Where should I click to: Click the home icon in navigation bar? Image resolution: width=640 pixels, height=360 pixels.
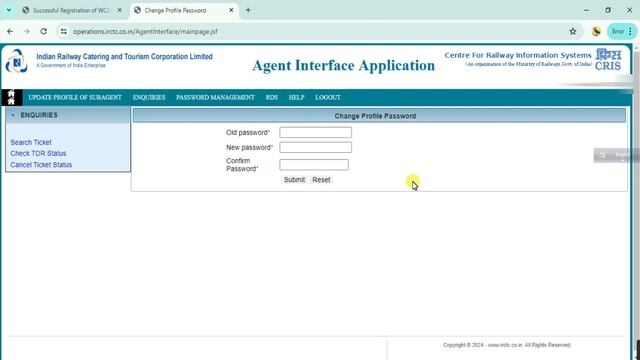(11, 98)
